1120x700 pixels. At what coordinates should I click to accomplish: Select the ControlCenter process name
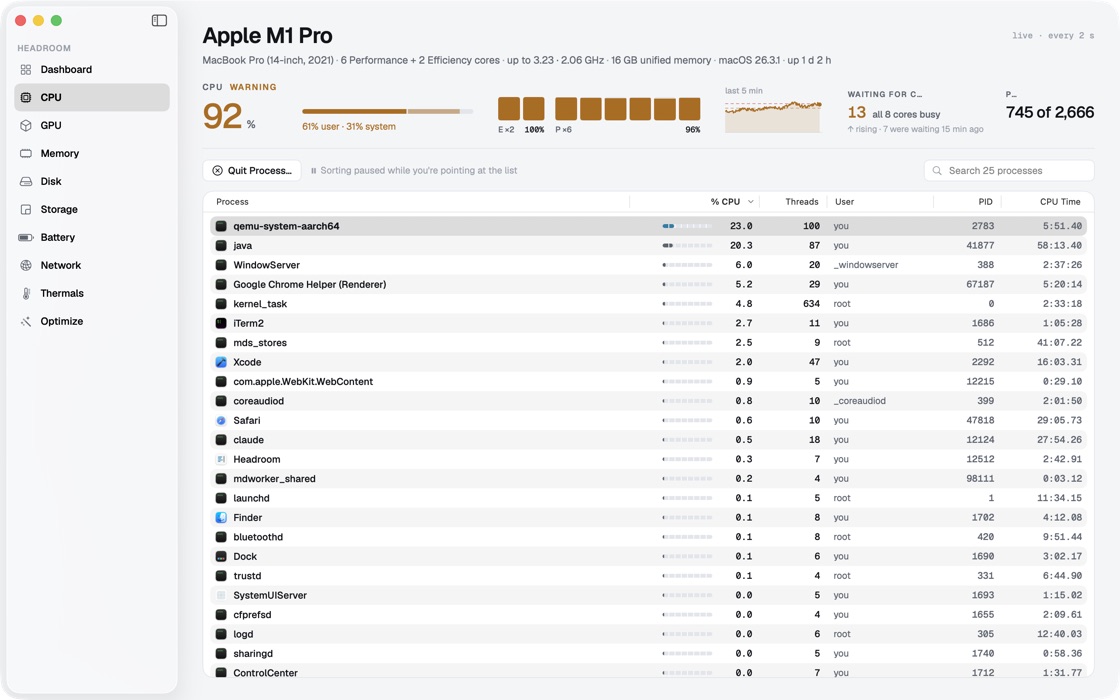point(265,673)
